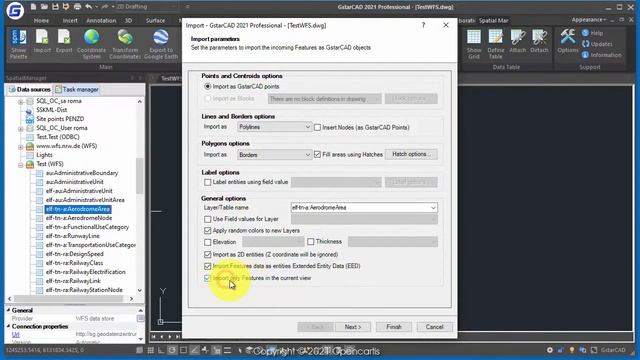
Task: Collapse Connection properties section
Action: [x=9, y=327]
